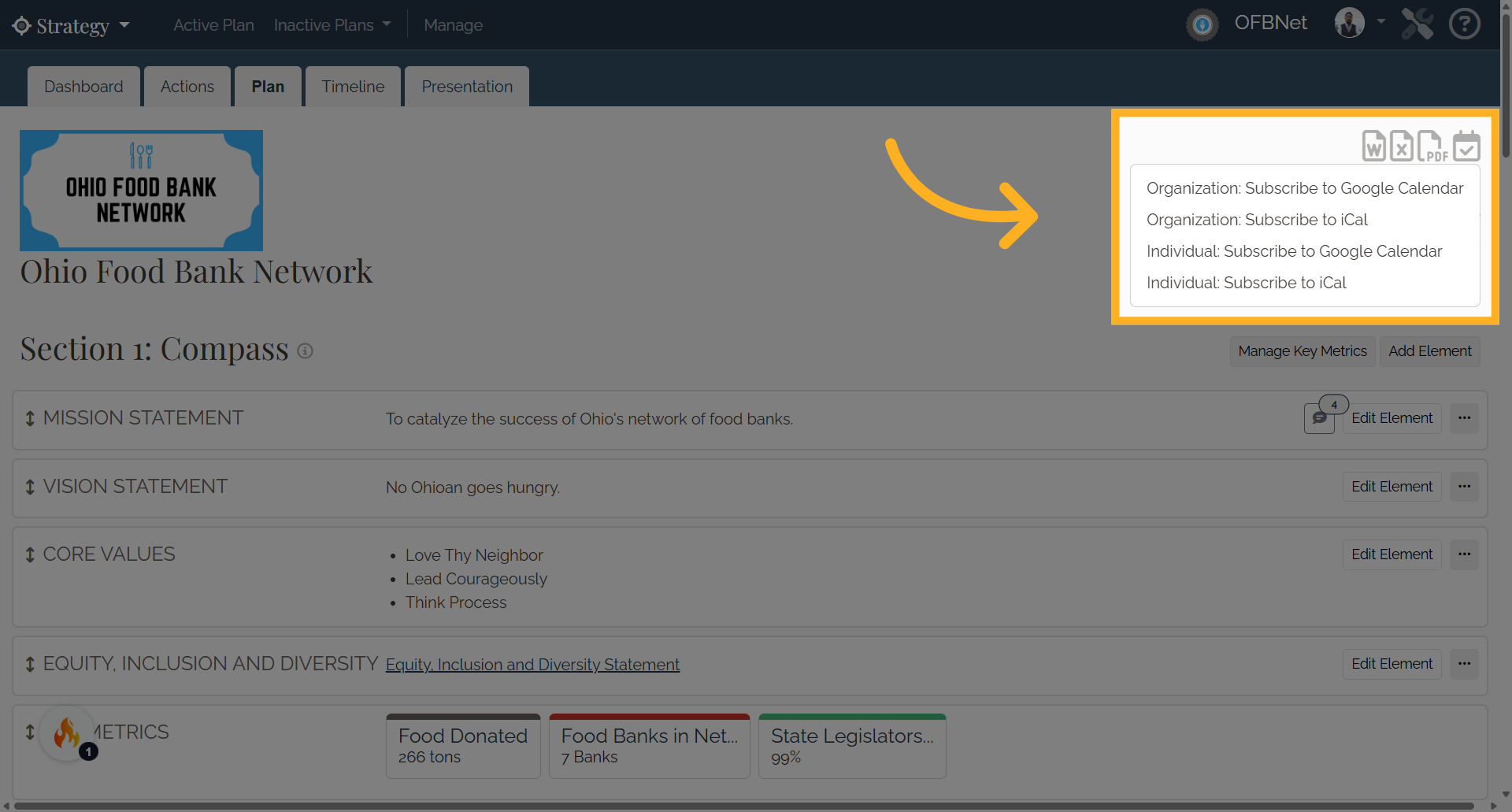Click 'Think Process' core value text
The width and height of the screenshot is (1512, 812).
[x=456, y=603]
